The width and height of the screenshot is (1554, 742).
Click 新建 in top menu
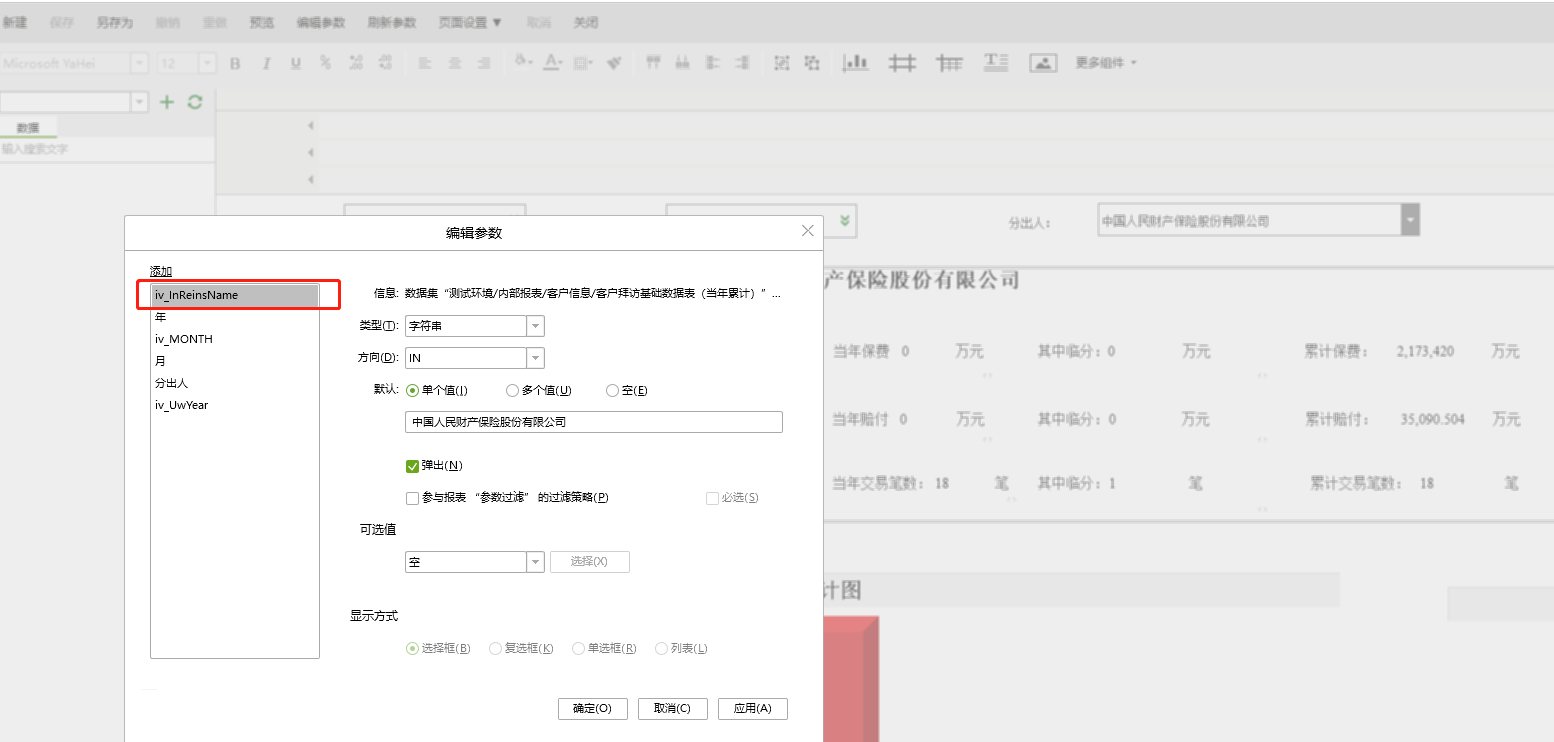coord(14,22)
